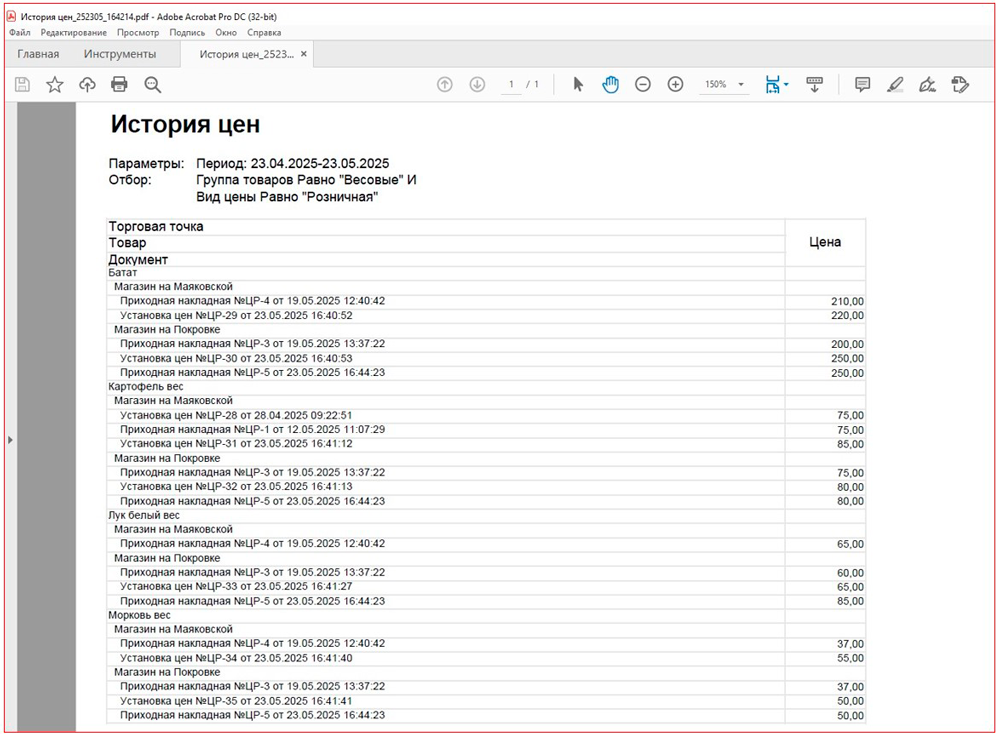Screen dimensions: 1000x734
Task: Add a comment with speech bubble icon
Action: click(862, 85)
